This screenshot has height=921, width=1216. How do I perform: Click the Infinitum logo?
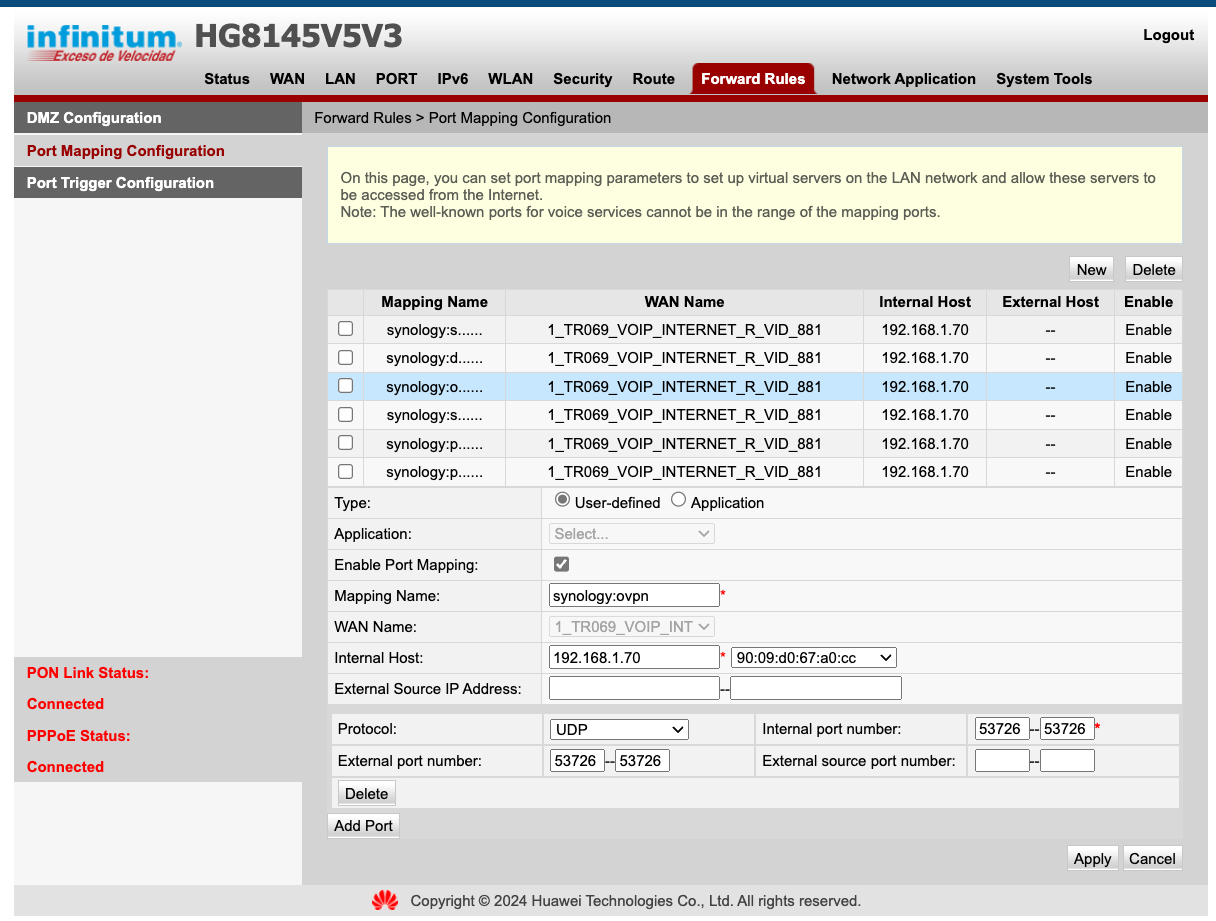(104, 43)
